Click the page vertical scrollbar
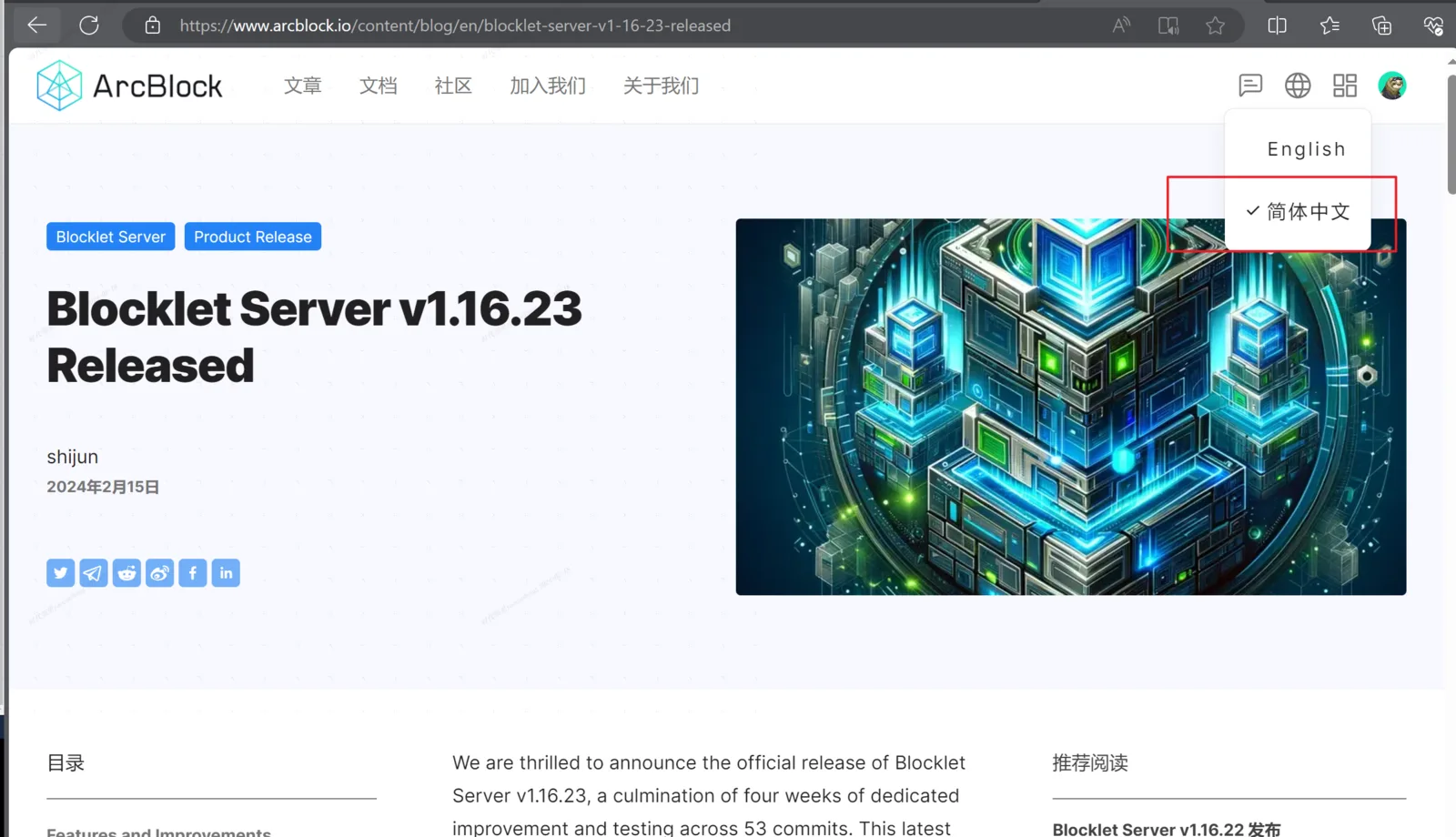This screenshot has height=837, width=1456. 1451,135
